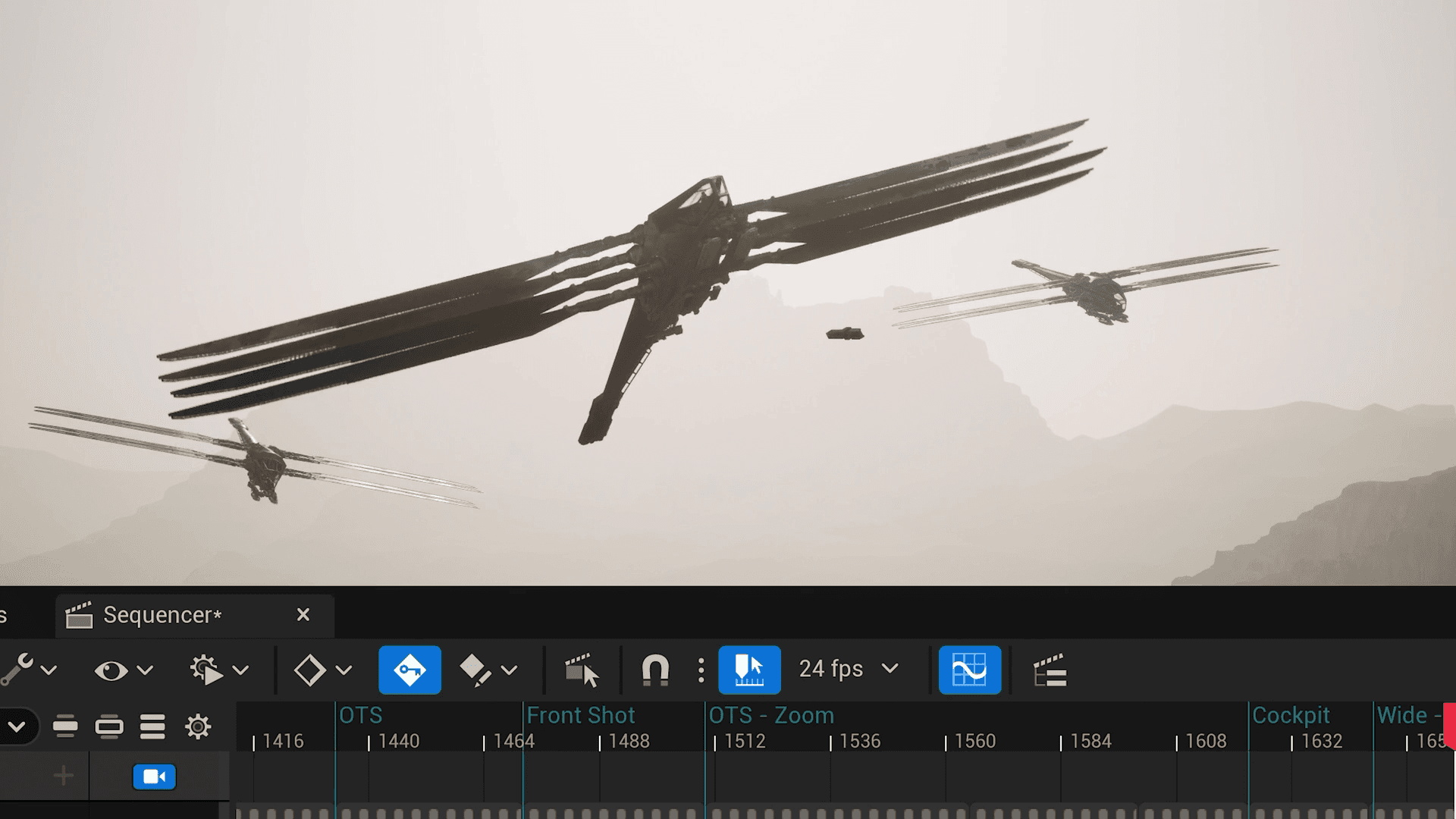Expand the chevron dropdown beside the track filters
The height and width of the screenshot is (819, 1456).
pos(17,726)
